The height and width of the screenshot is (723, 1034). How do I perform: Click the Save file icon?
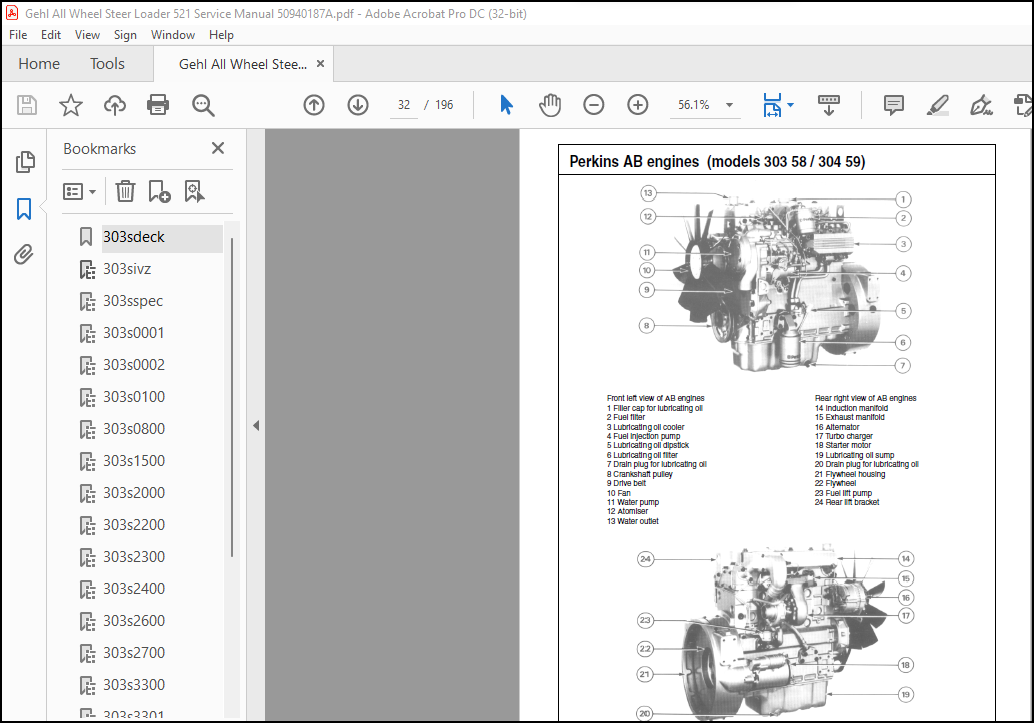click(27, 105)
